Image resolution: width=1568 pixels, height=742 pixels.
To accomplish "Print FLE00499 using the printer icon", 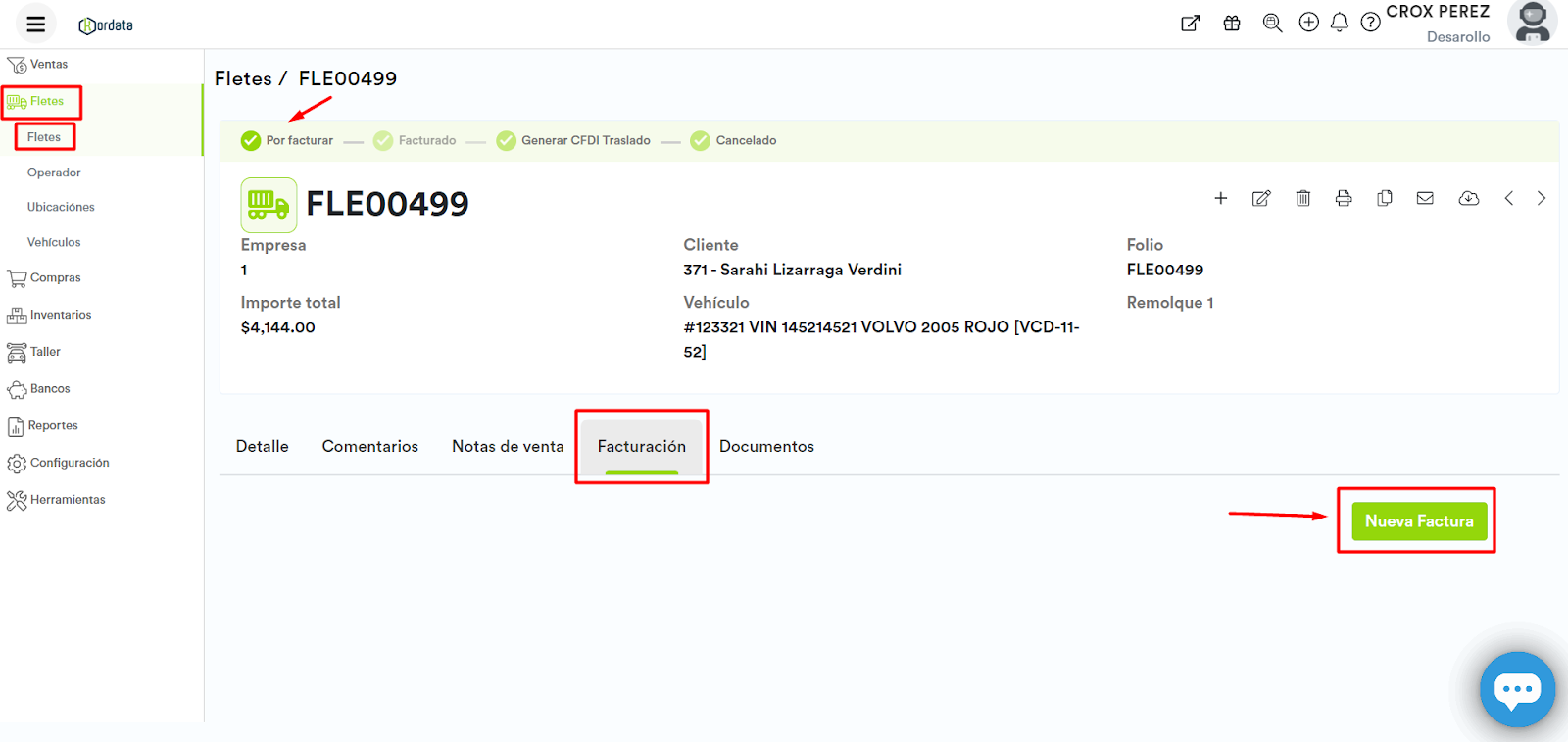I will (1344, 199).
